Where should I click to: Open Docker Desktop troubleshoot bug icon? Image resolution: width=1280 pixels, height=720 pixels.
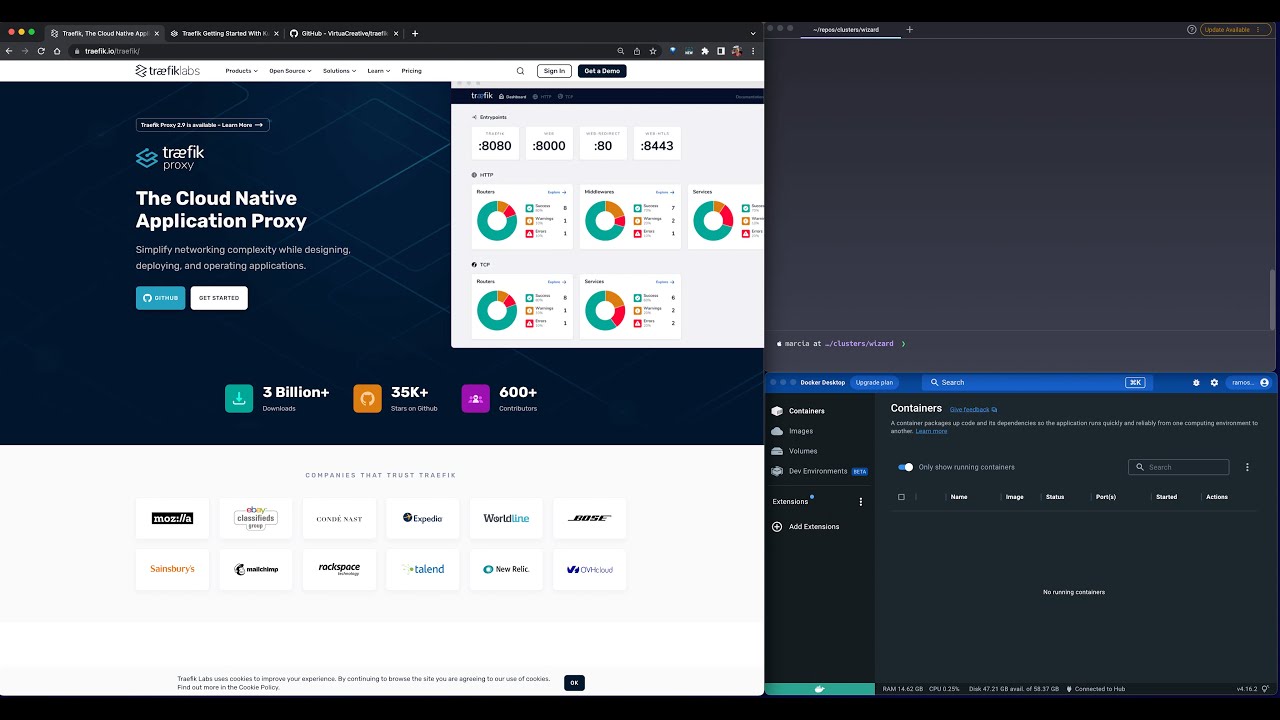[x=1196, y=382]
